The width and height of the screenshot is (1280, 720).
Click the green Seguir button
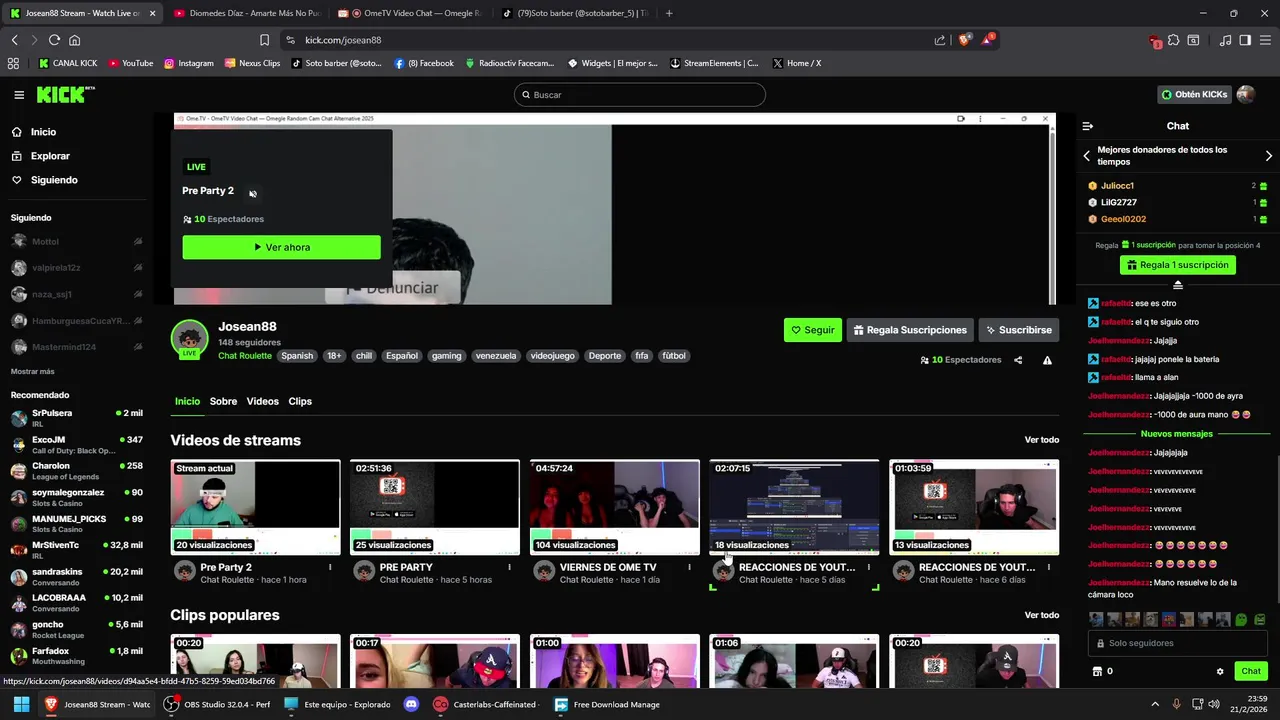[813, 330]
